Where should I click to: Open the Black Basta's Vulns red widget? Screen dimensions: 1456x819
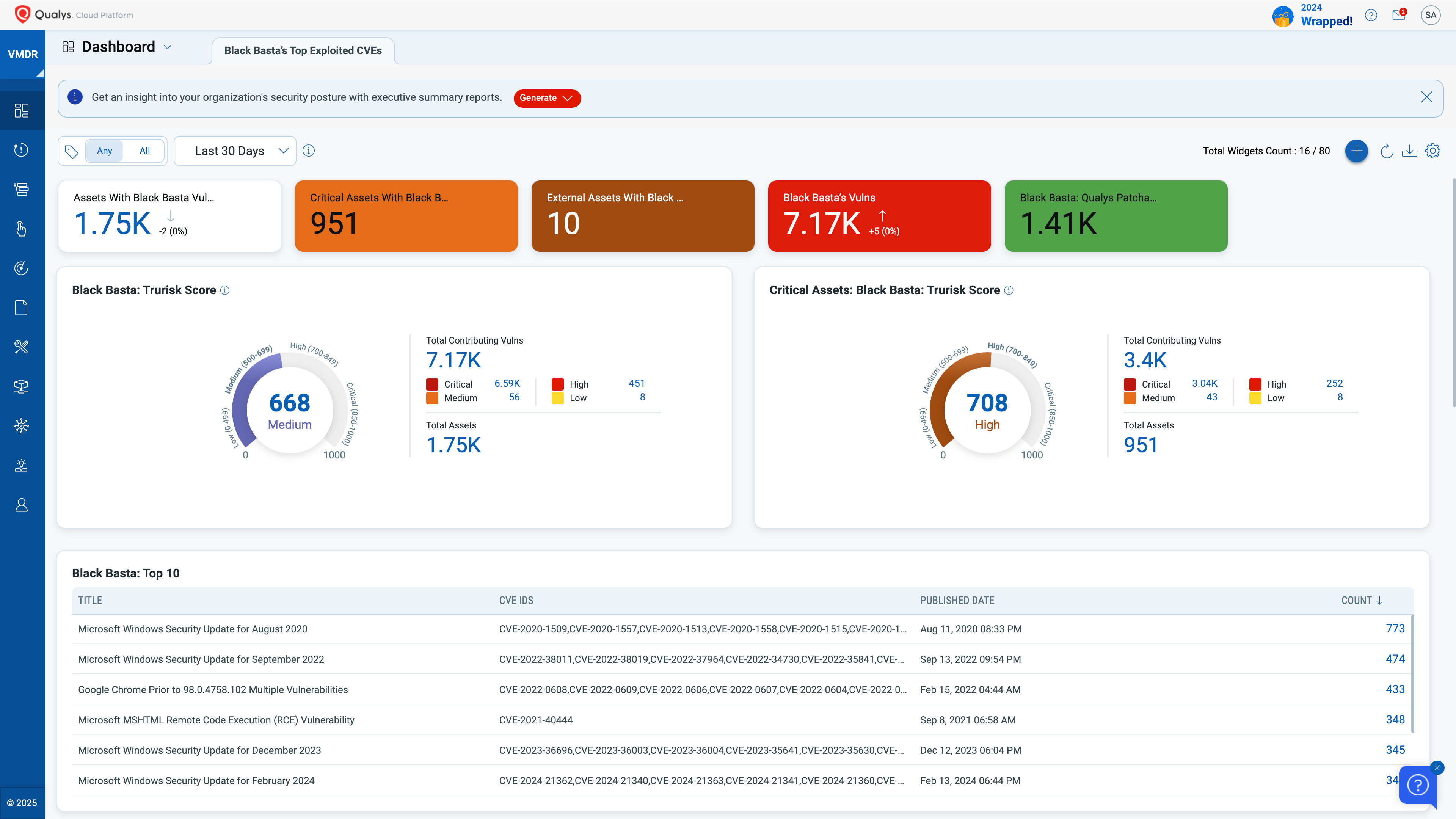(x=880, y=216)
